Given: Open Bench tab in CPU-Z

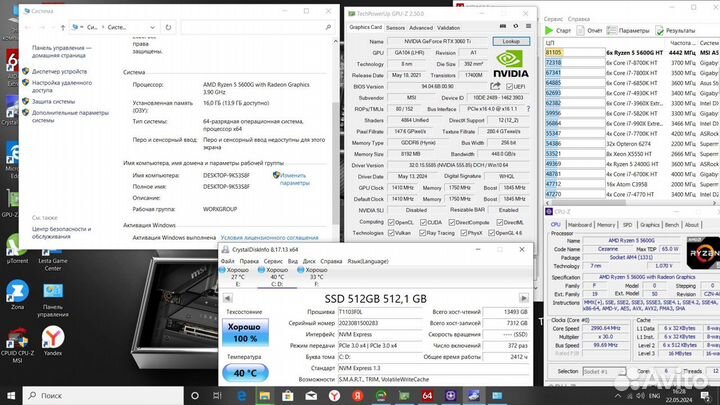Looking at the screenshot, I should coord(671,225).
